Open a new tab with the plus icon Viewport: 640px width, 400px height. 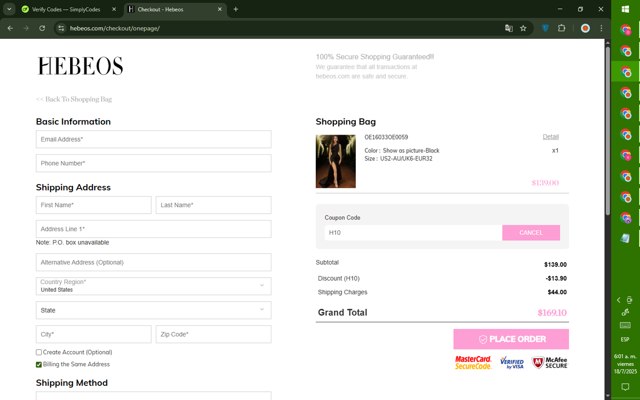236,9
